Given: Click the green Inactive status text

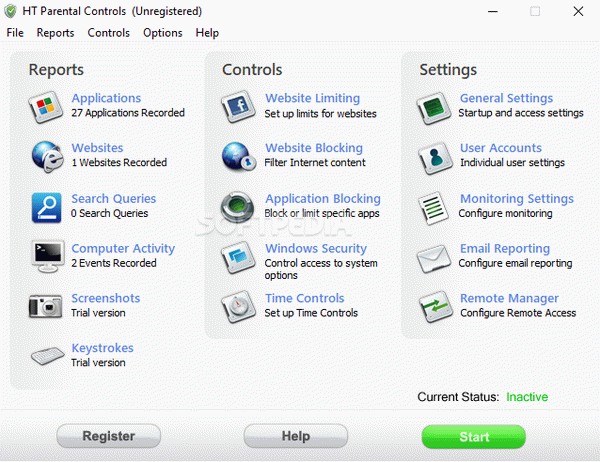Looking at the screenshot, I should coord(527,397).
